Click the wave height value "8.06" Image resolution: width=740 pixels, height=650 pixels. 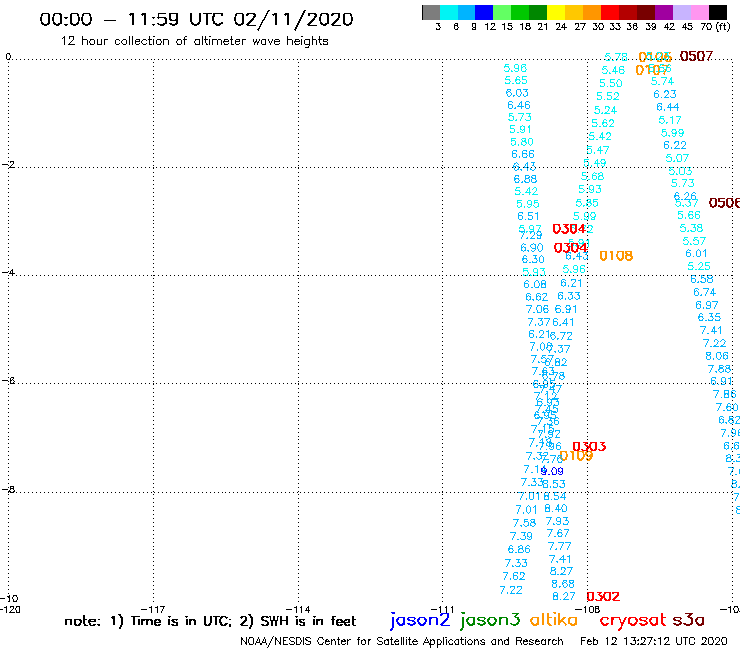click(x=717, y=356)
